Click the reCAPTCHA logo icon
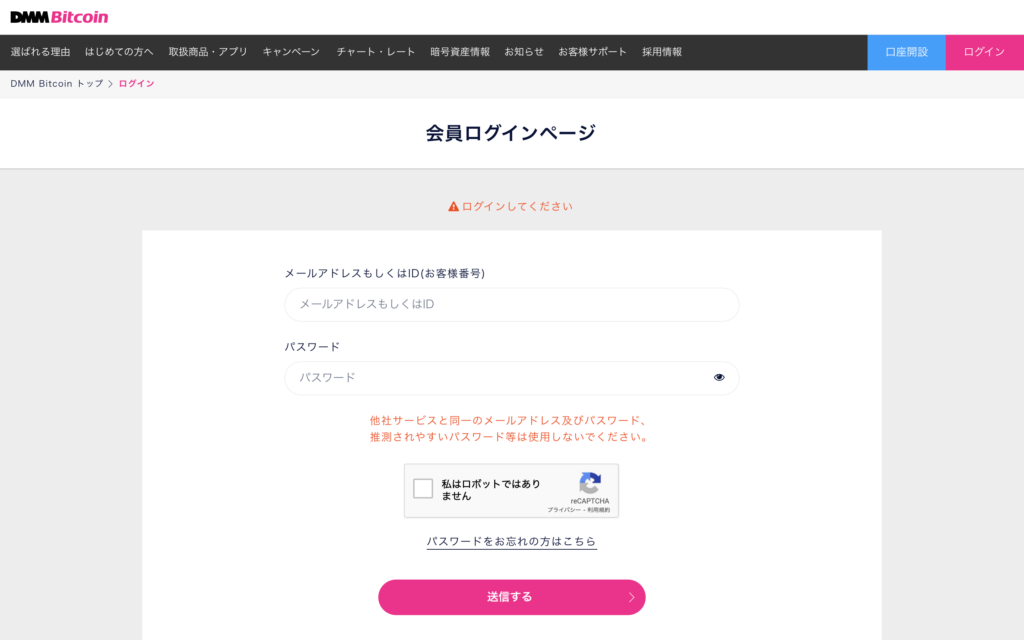 pyautogui.click(x=590, y=484)
